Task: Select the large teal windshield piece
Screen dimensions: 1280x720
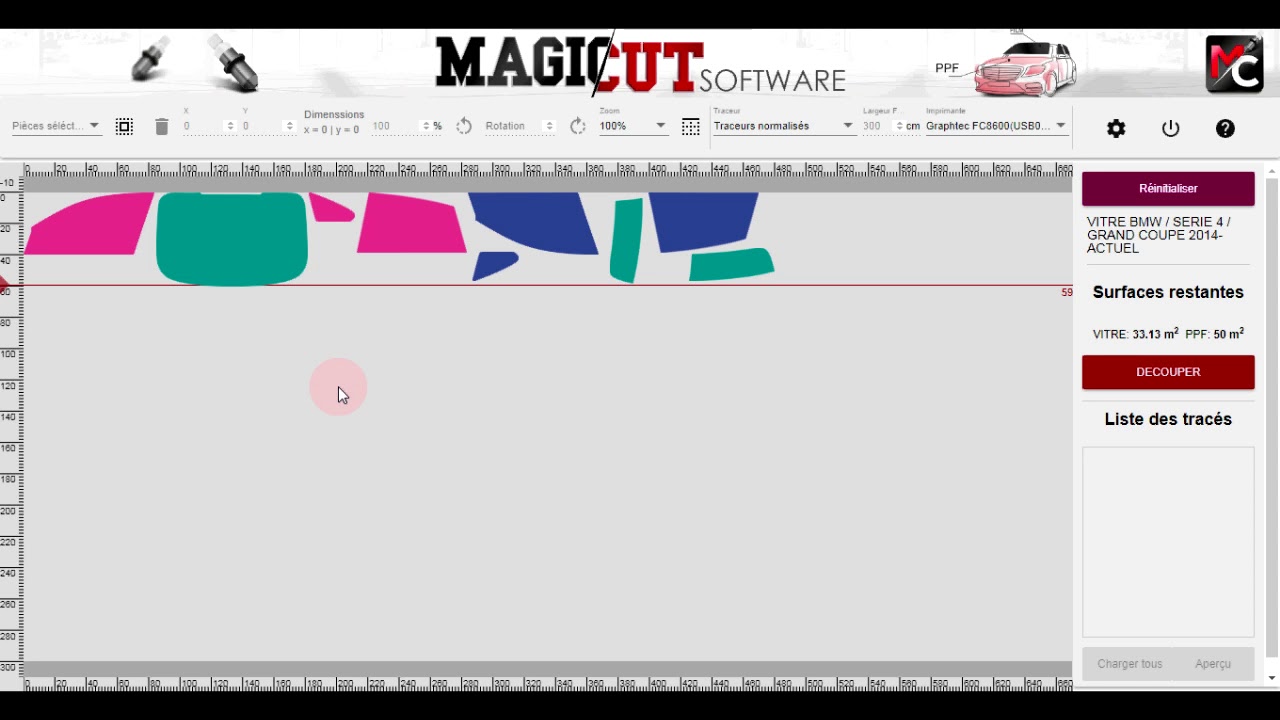Action: pyautogui.click(x=232, y=238)
